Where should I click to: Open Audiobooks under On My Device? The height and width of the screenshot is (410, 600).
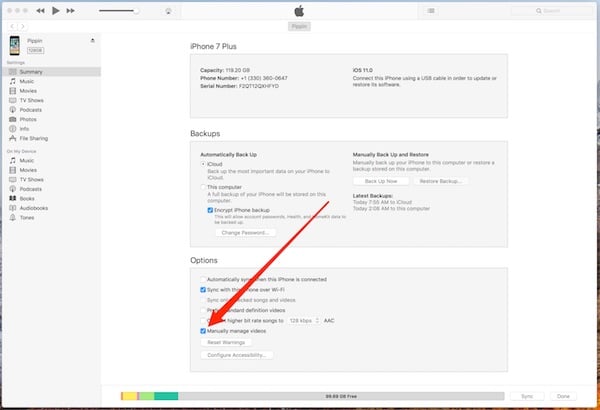[51, 208]
